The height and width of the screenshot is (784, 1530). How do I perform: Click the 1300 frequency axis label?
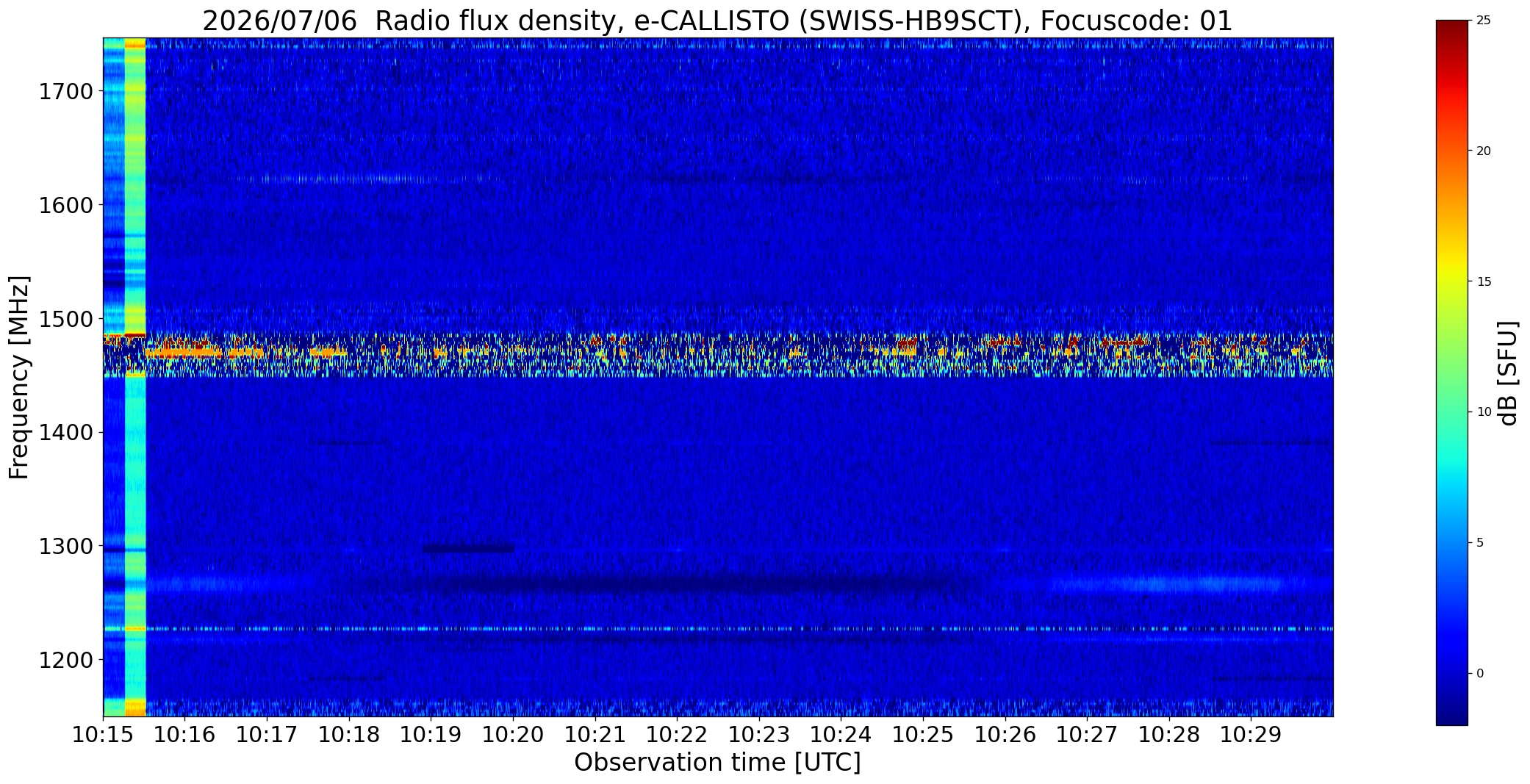(65, 547)
